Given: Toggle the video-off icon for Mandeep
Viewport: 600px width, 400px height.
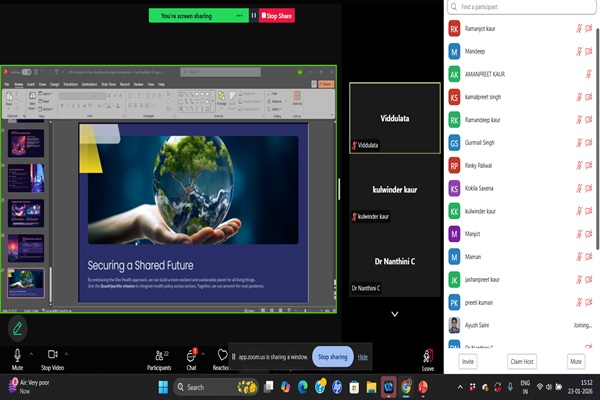Looking at the screenshot, I should tap(587, 51).
